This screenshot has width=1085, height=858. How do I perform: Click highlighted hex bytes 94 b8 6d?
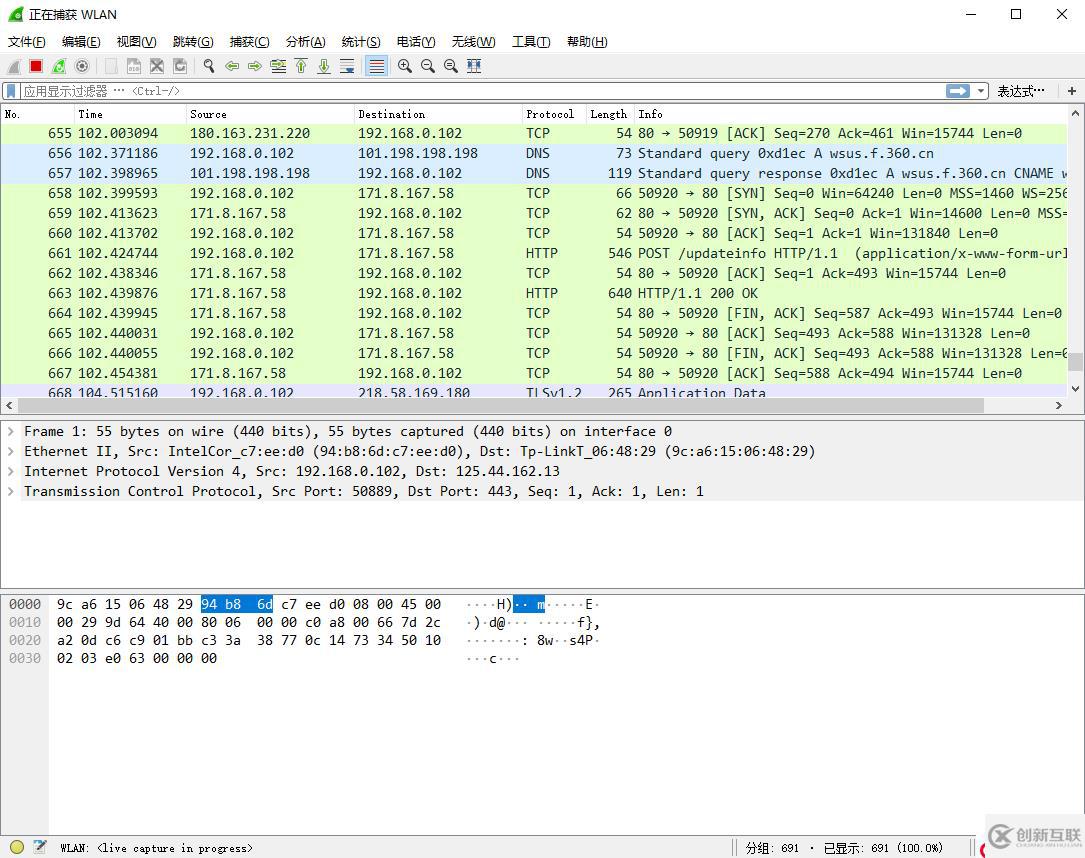tap(237, 605)
